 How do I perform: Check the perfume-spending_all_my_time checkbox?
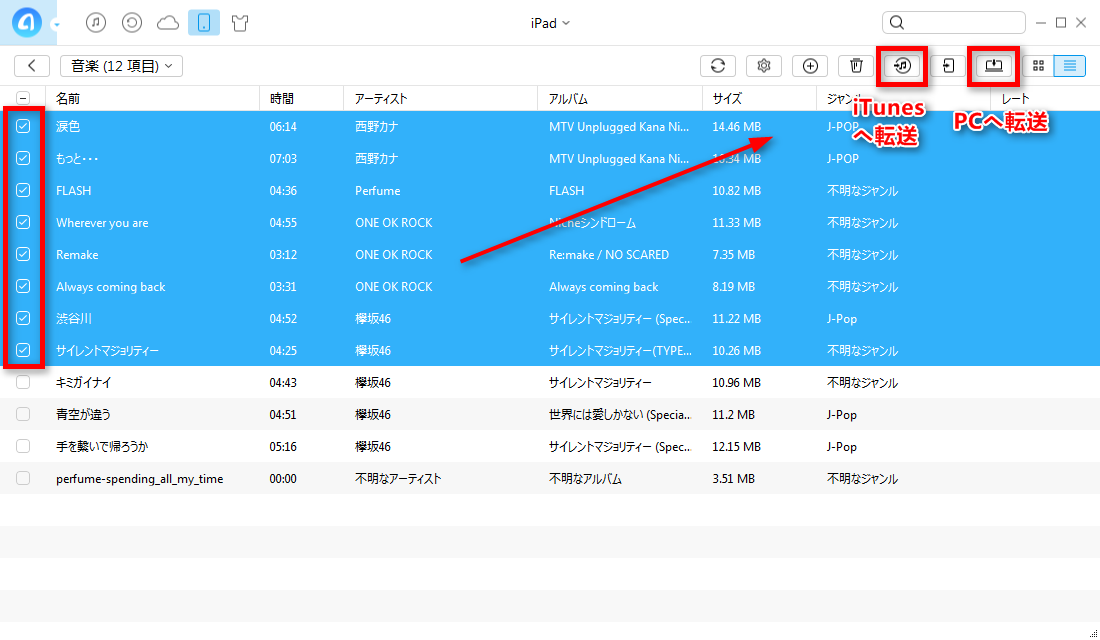(x=23, y=478)
